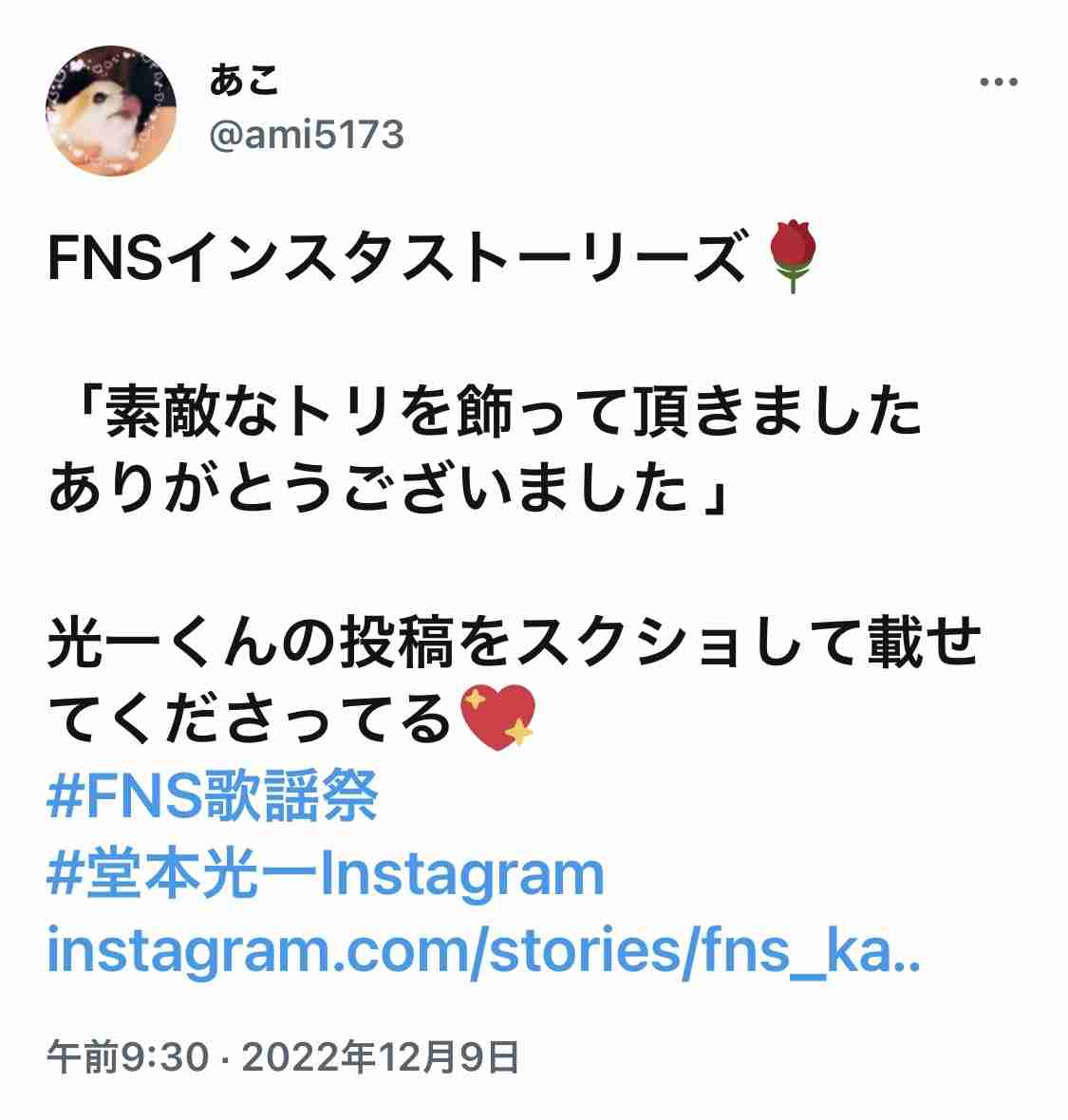Click the dot separator between time and date
The width and height of the screenshot is (1068, 1120).
pos(226,1058)
